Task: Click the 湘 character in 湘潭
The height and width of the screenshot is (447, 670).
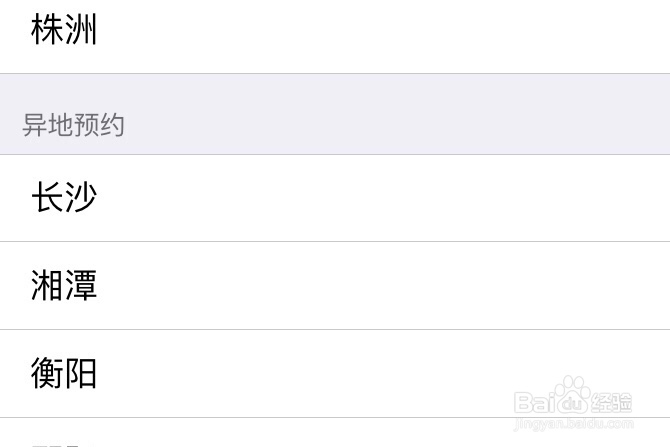Action: tap(47, 286)
